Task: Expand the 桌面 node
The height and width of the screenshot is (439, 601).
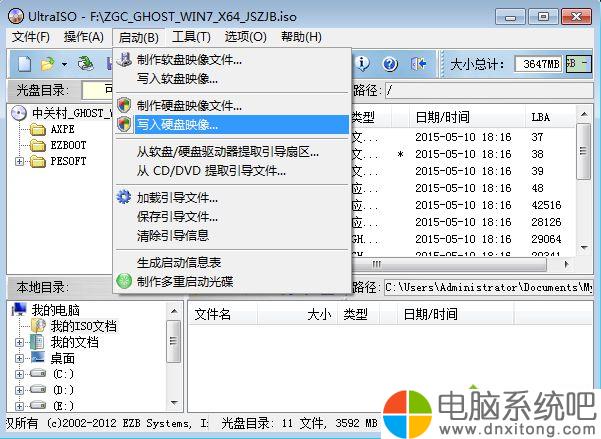Action: point(19,358)
